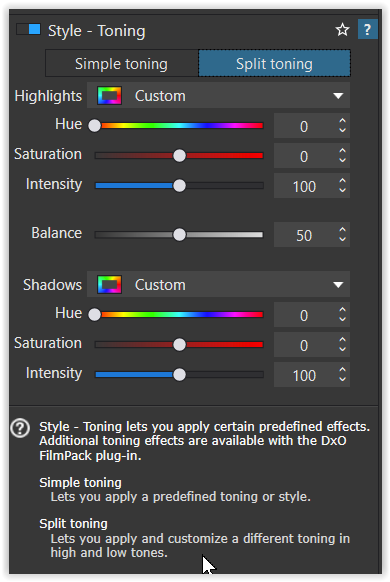
Task: Click the Highlights Intensity value field
Action: coord(305,186)
